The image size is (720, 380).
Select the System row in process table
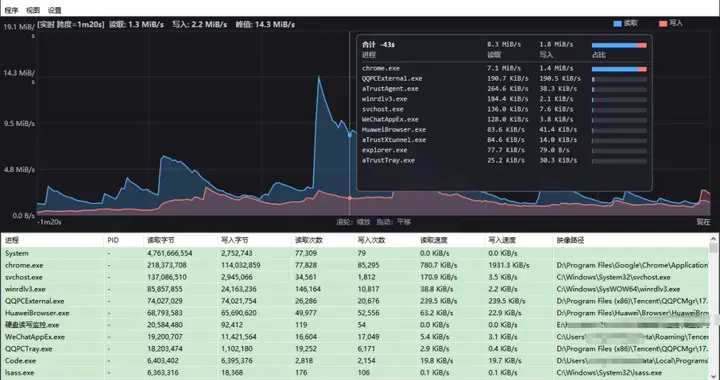354,253
